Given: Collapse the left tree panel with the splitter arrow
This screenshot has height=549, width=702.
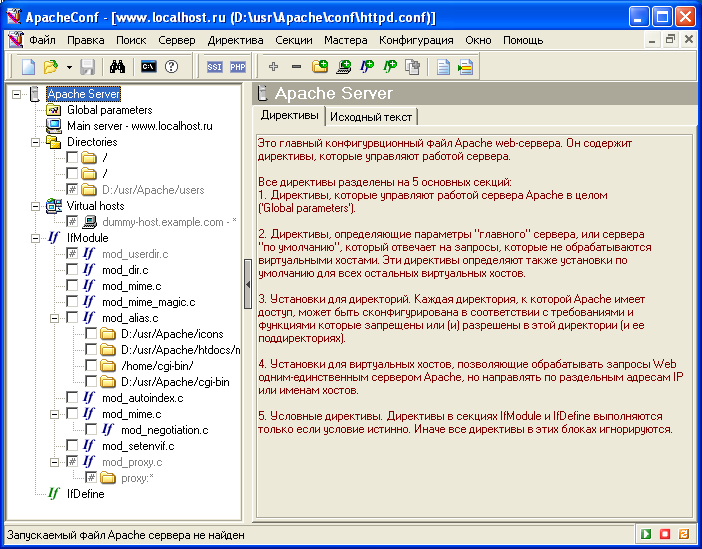Looking at the screenshot, I should point(248,284).
